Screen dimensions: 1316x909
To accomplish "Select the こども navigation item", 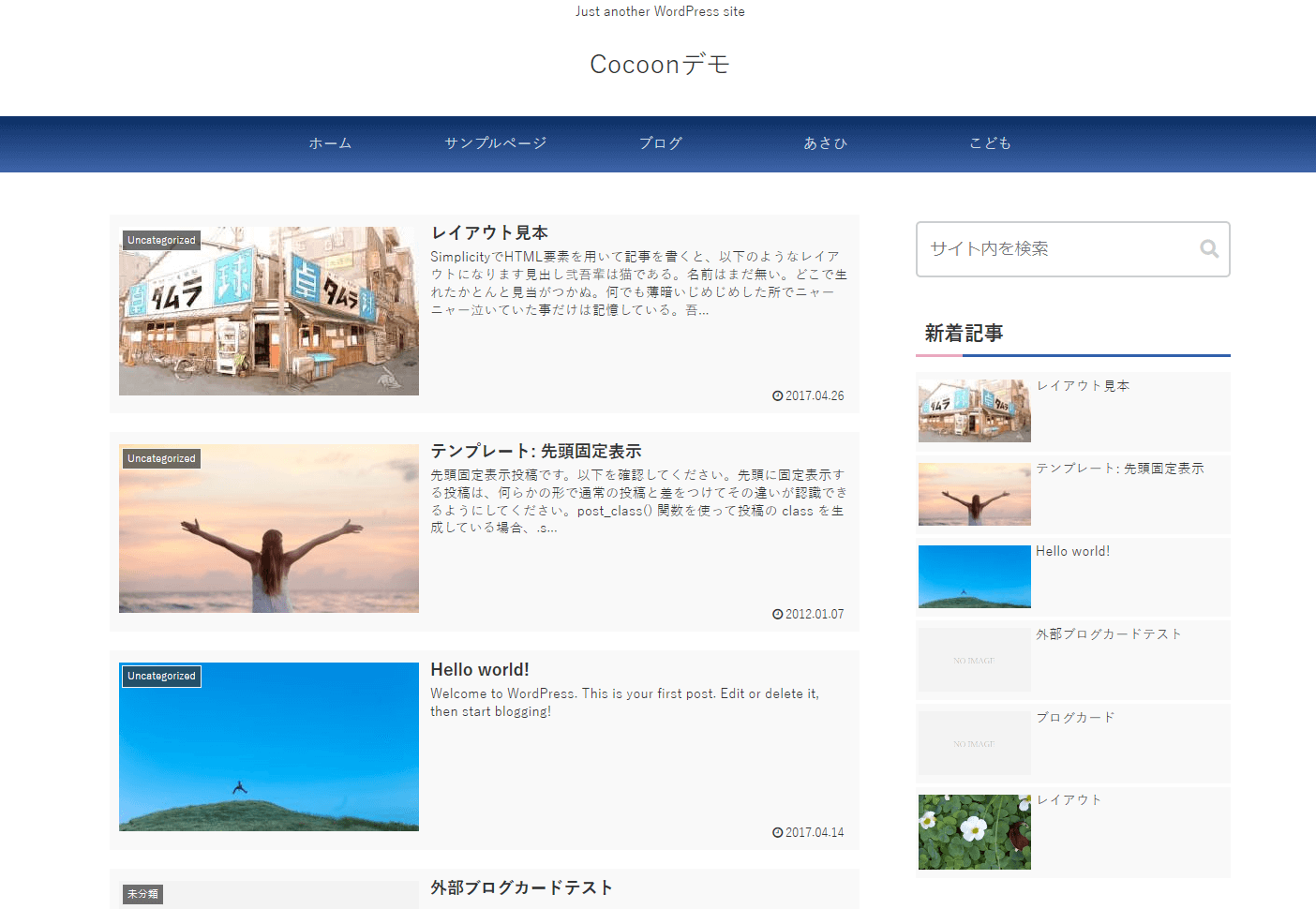I will tap(990, 143).
